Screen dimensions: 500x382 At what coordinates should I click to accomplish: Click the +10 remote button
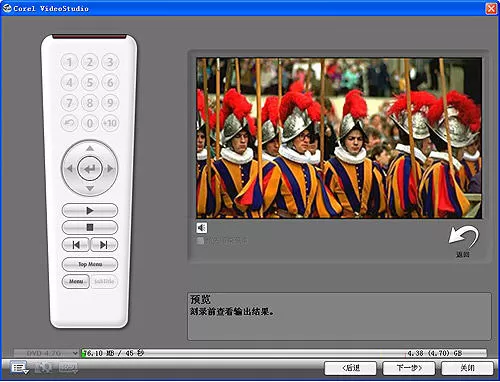[110, 123]
